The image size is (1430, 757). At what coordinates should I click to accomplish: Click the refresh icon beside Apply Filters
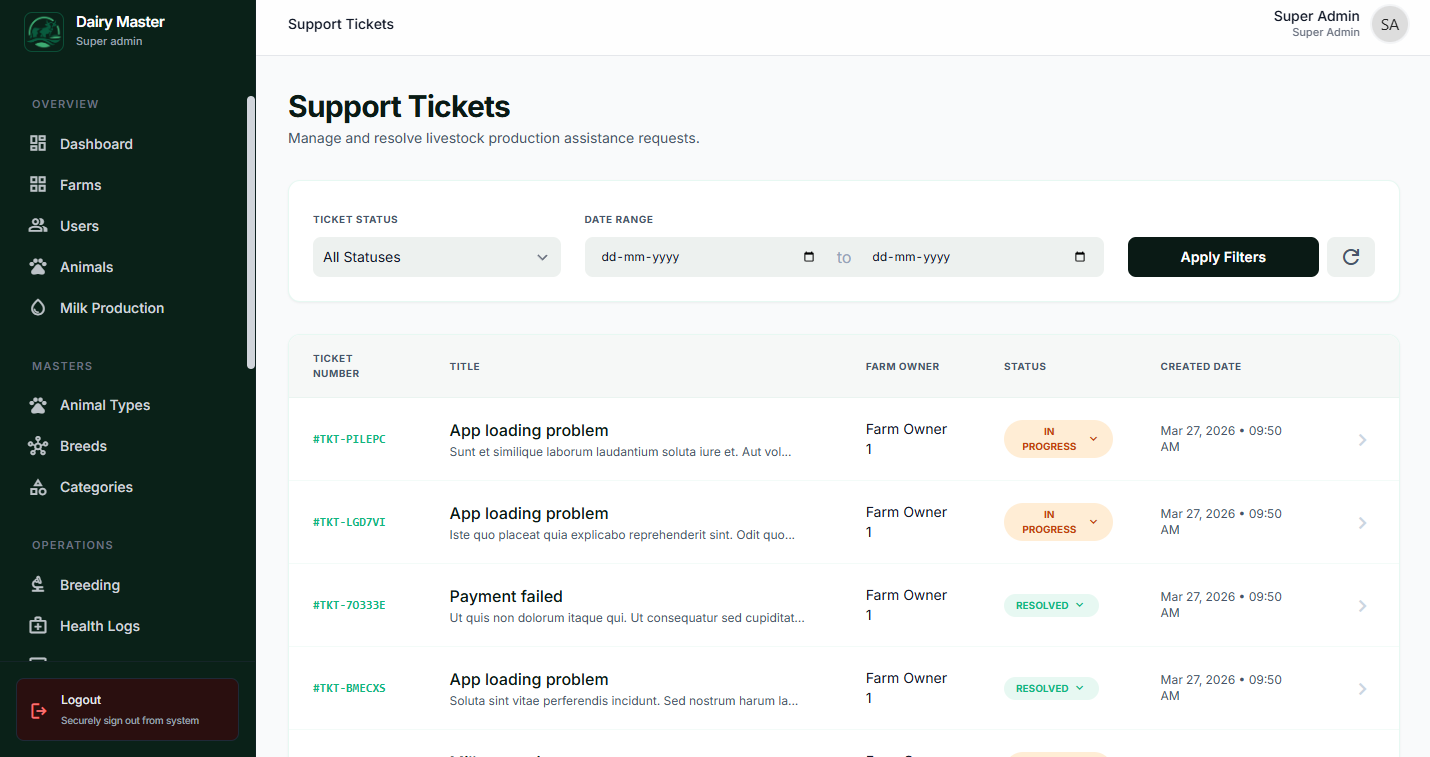click(1350, 257)
